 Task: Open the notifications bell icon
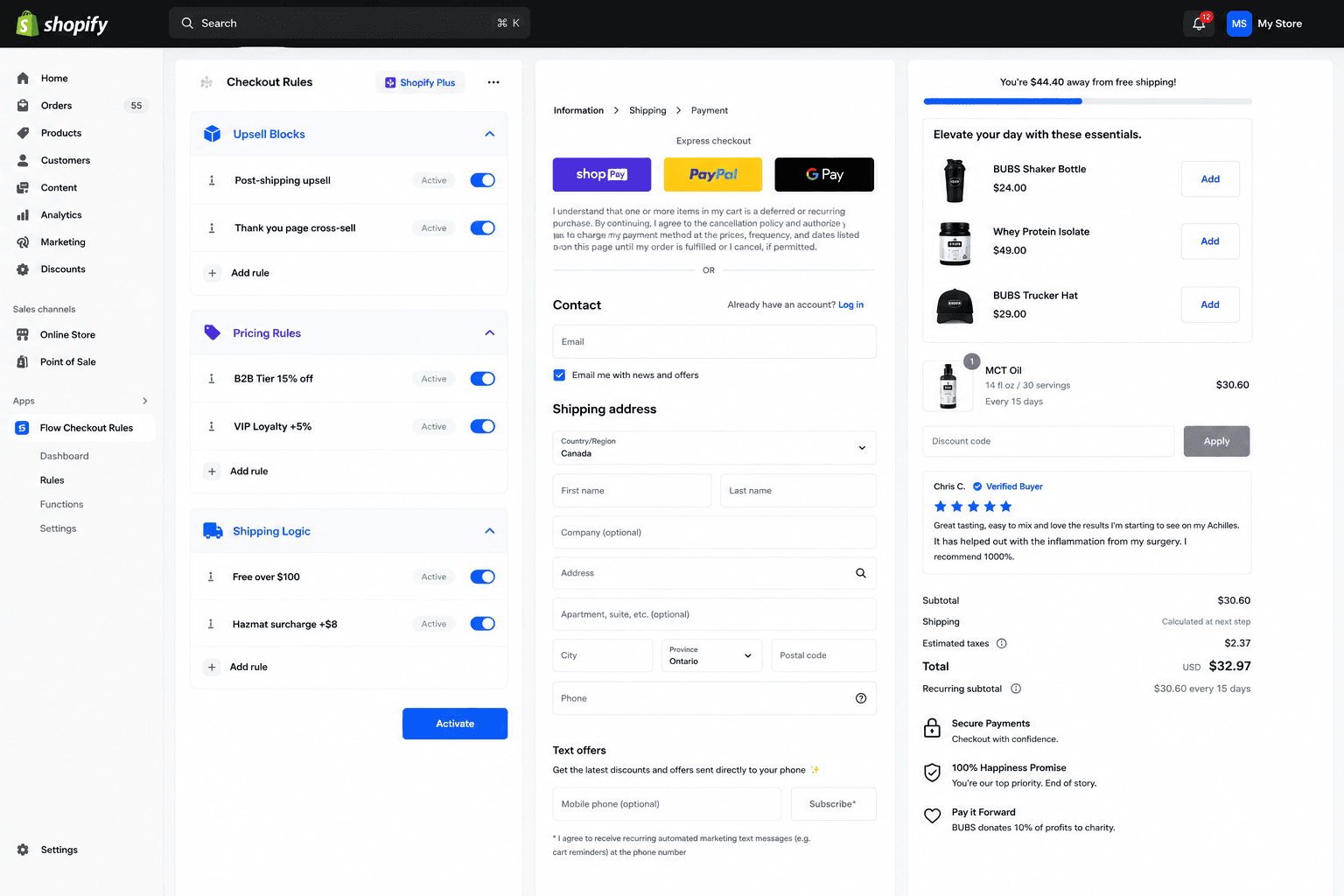1199,24
